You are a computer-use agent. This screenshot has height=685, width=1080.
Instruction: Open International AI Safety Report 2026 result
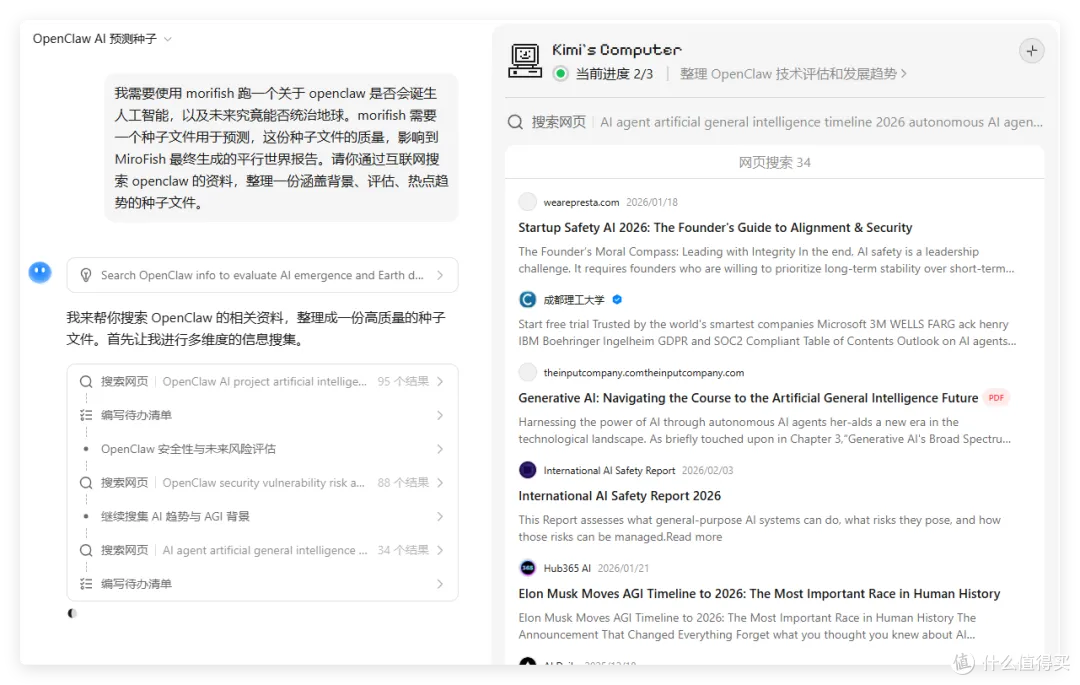(x=619, y=496)
